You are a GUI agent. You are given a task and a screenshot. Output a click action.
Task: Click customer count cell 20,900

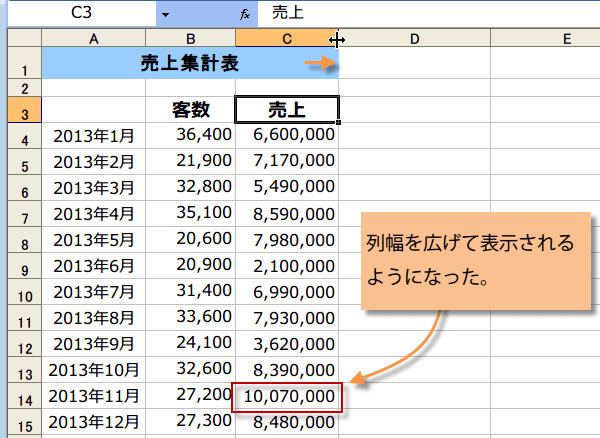pos(191,266)
